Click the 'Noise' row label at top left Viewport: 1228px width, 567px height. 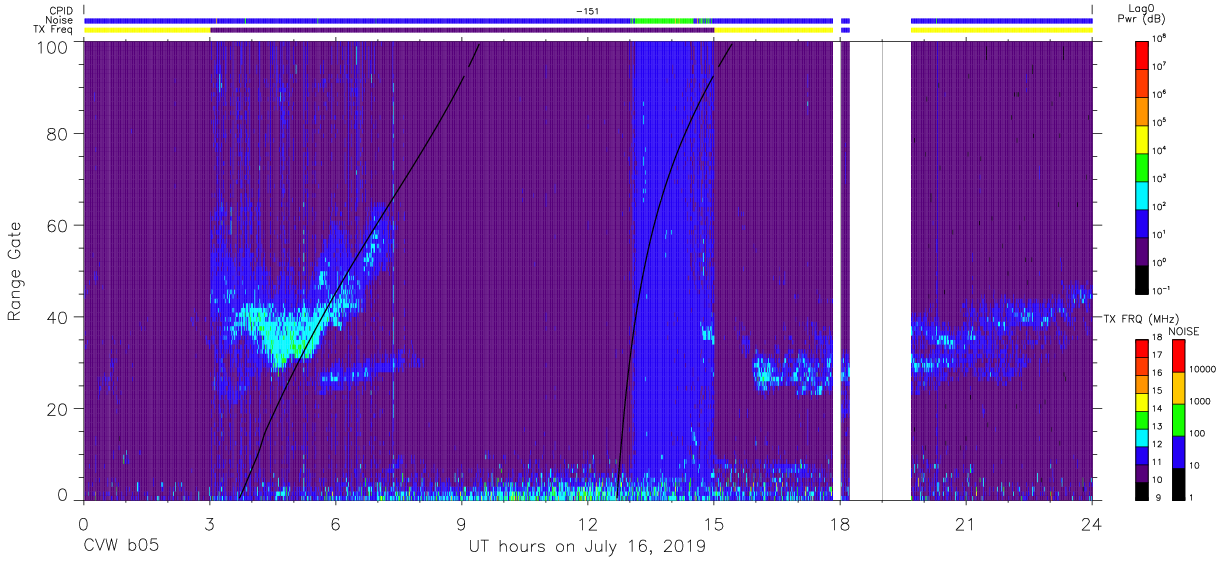(x=61, y=20)
